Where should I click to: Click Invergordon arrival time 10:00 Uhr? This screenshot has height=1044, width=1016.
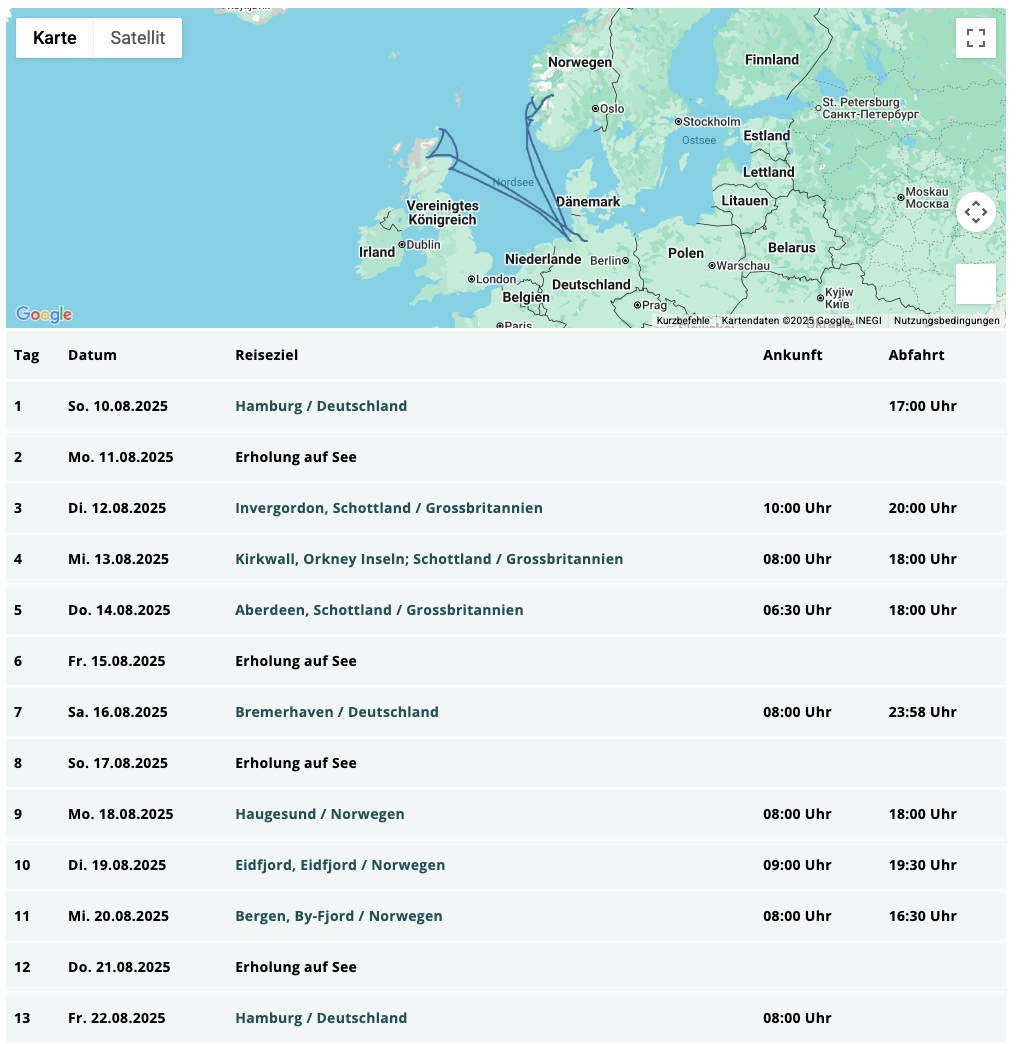point(797,508)
